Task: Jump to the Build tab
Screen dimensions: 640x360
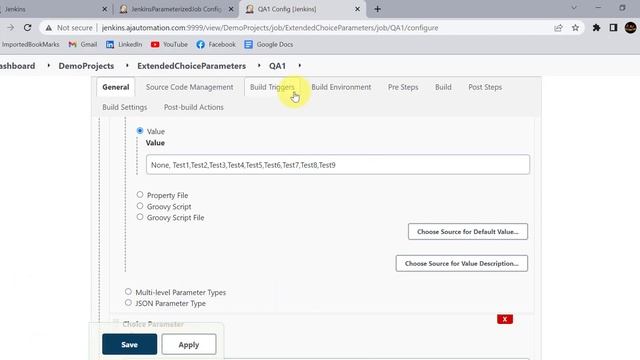Action: point(443,87)
